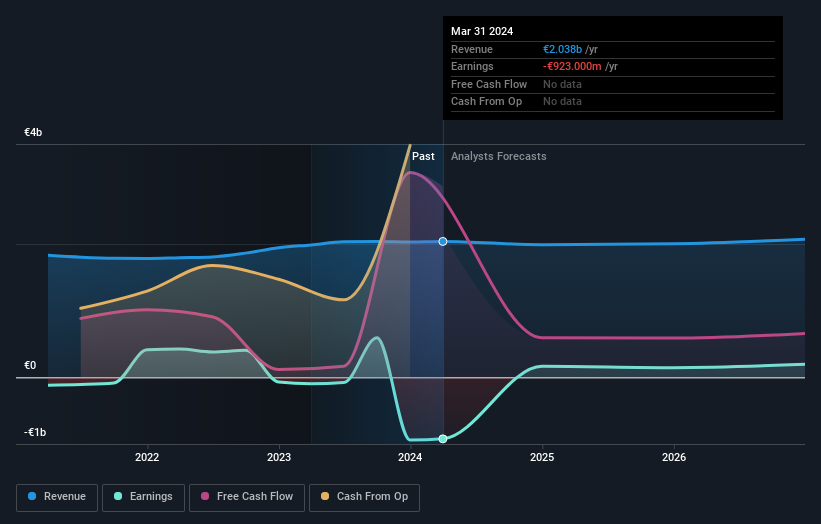Click the 2025 x-axis label
This screenshot has width=821, height=524.
(542, 457)
